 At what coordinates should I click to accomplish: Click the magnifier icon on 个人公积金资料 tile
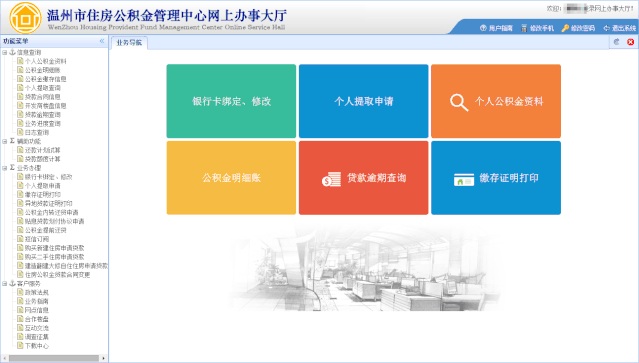click(x=459, y=102)
